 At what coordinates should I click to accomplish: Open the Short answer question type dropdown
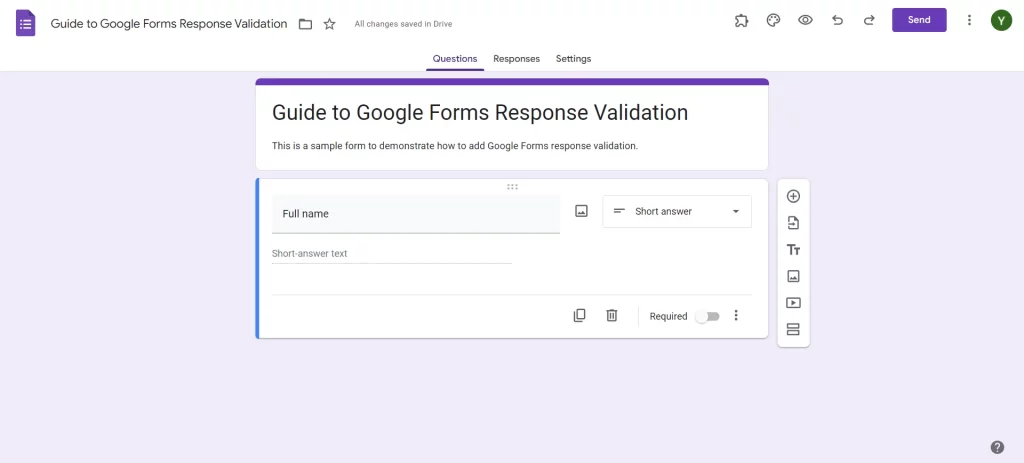tap(677, 212)
